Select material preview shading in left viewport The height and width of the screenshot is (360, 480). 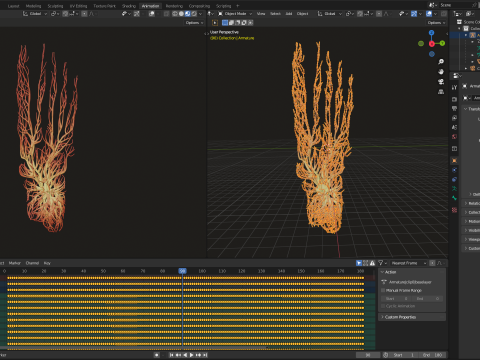pos(188,14)
